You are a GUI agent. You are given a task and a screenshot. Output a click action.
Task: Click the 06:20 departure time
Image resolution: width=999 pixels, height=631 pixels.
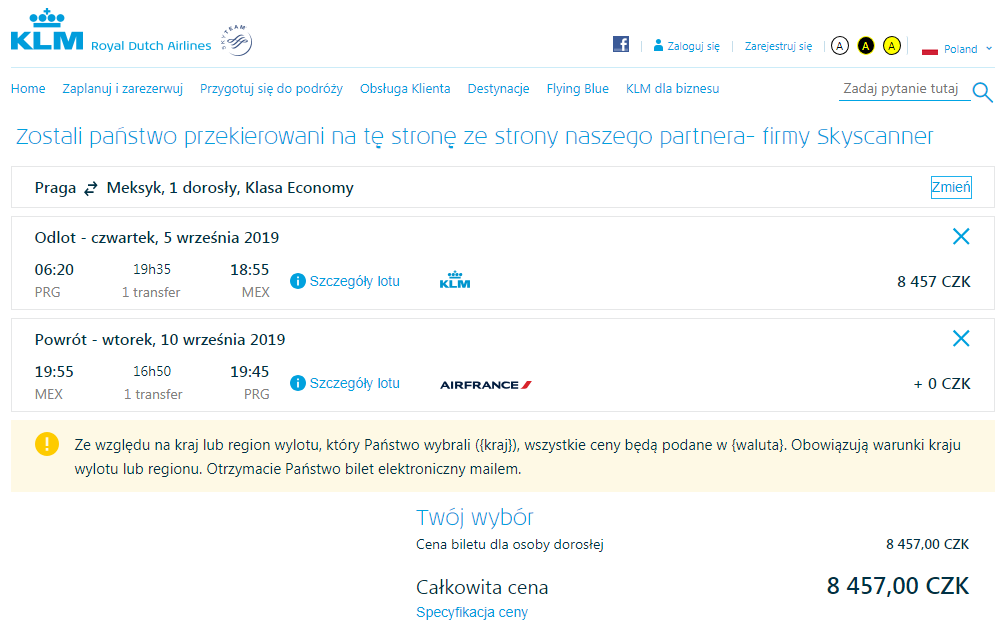pos(54,270)
